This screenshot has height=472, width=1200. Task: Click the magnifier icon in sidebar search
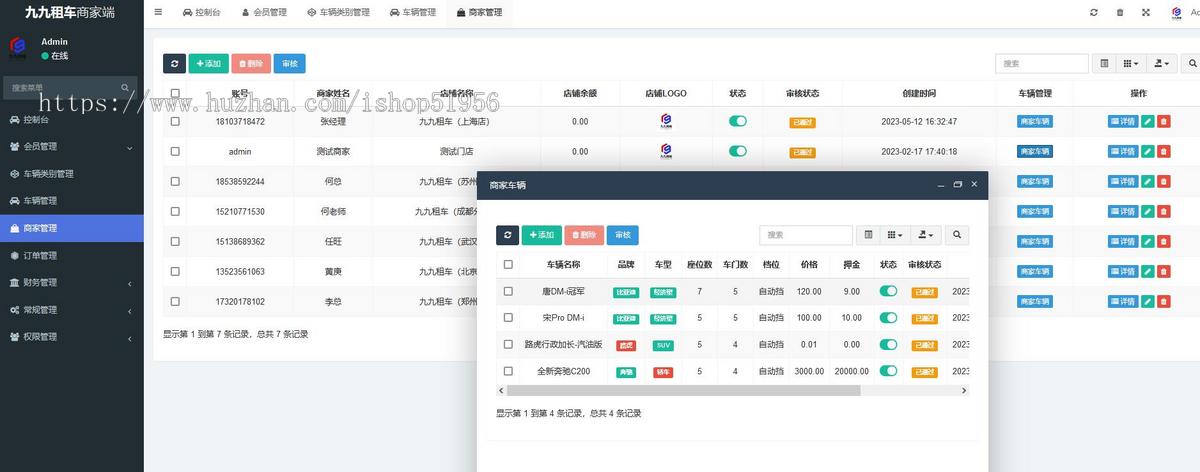pos(126,88)
